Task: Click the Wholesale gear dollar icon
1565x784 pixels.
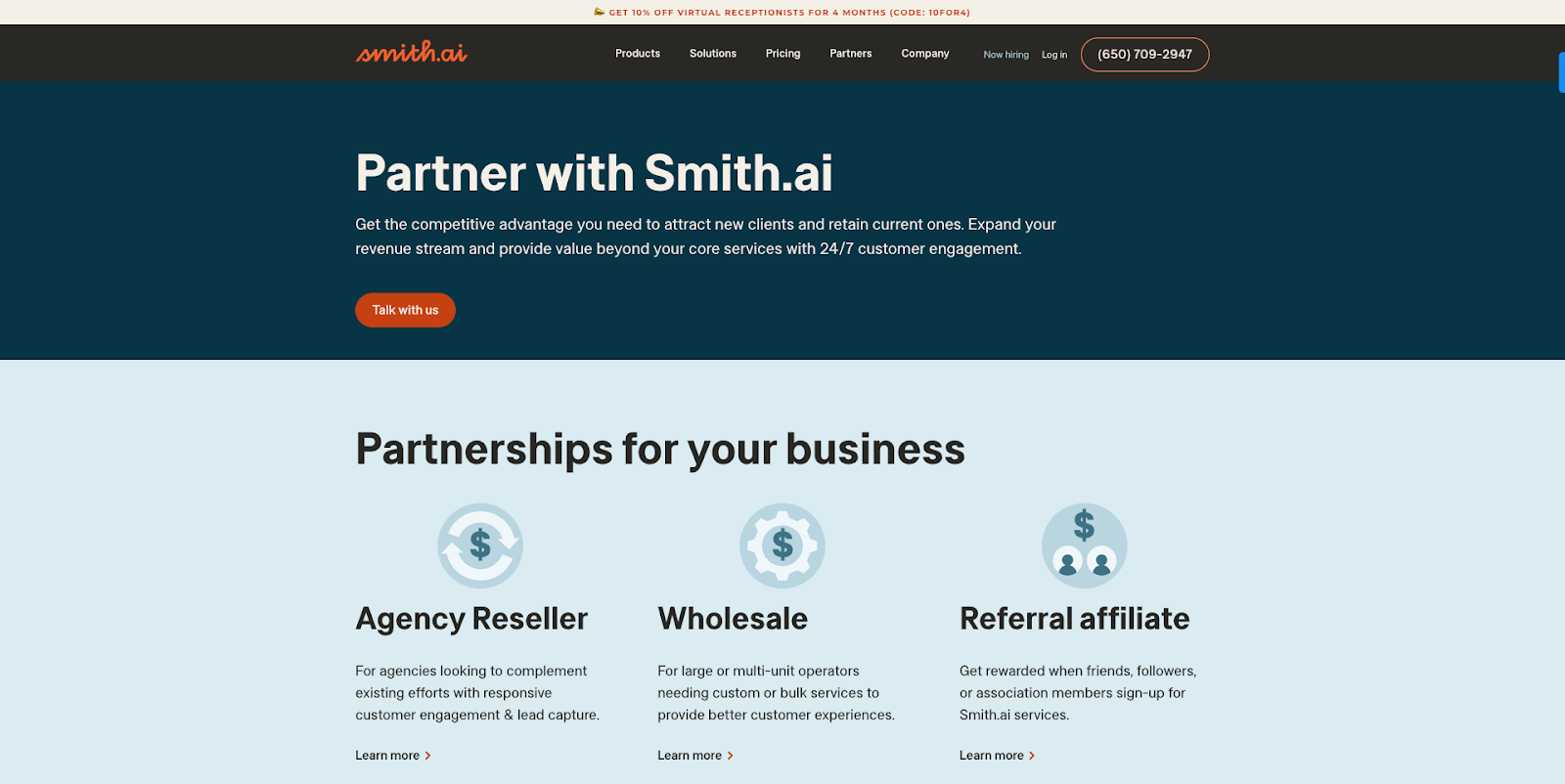Action: pyautogui.click(x=782, y=545)
